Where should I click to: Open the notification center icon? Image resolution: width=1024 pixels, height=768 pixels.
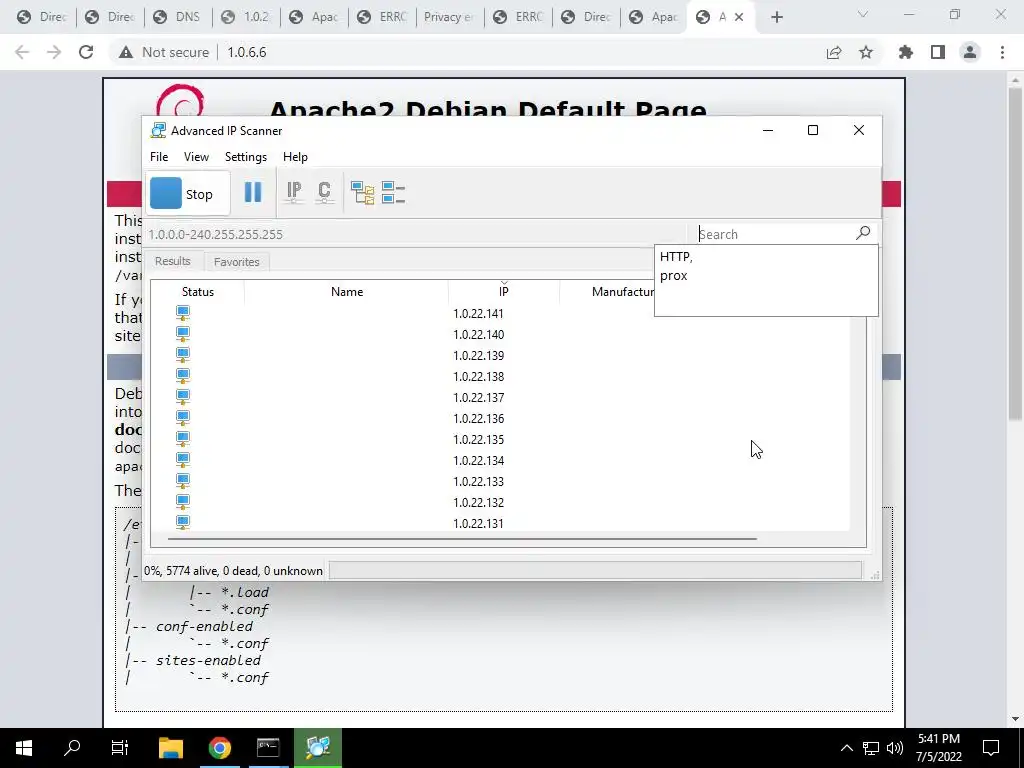pyautogui.click(x=991, y=748)
